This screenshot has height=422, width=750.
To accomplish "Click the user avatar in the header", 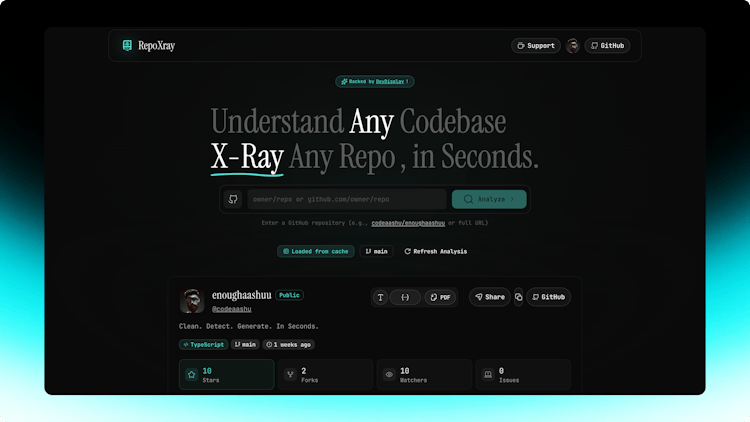I will coord(572,46).
